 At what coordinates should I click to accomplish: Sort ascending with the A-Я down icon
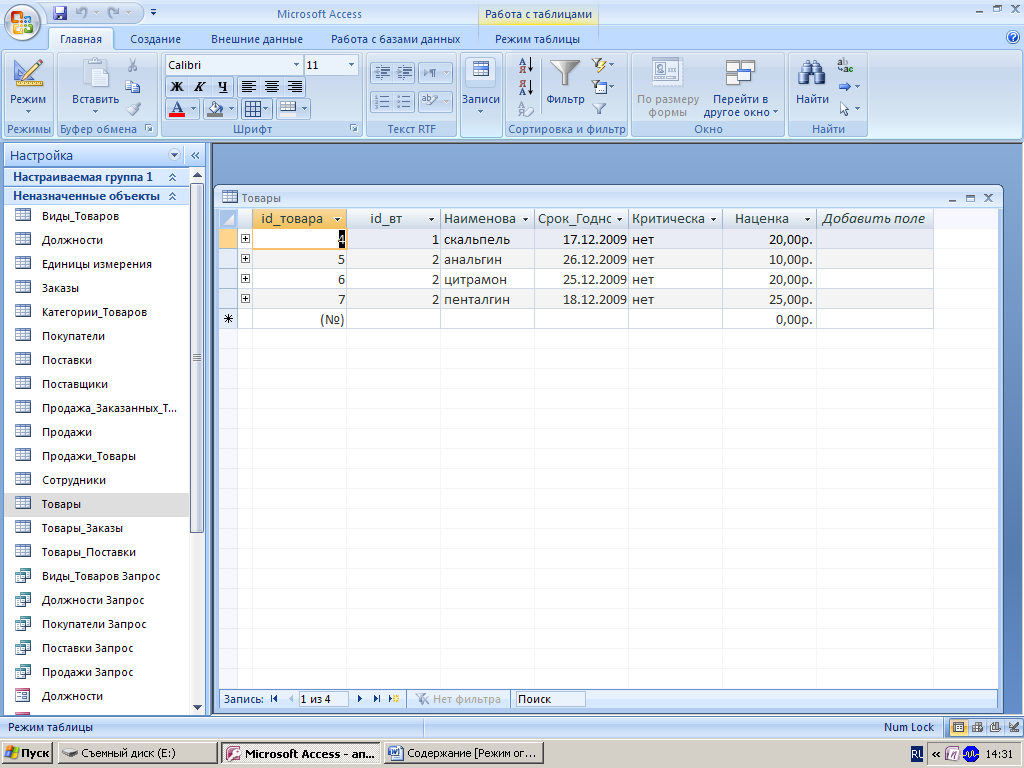point(526,65)
